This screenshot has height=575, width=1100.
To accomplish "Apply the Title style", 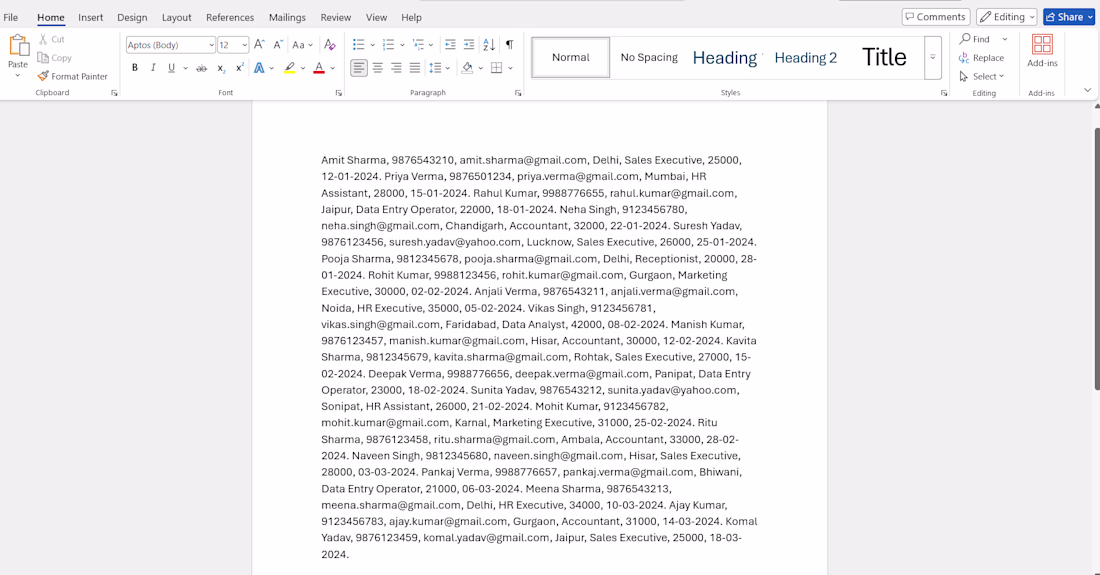I will 884,58.
